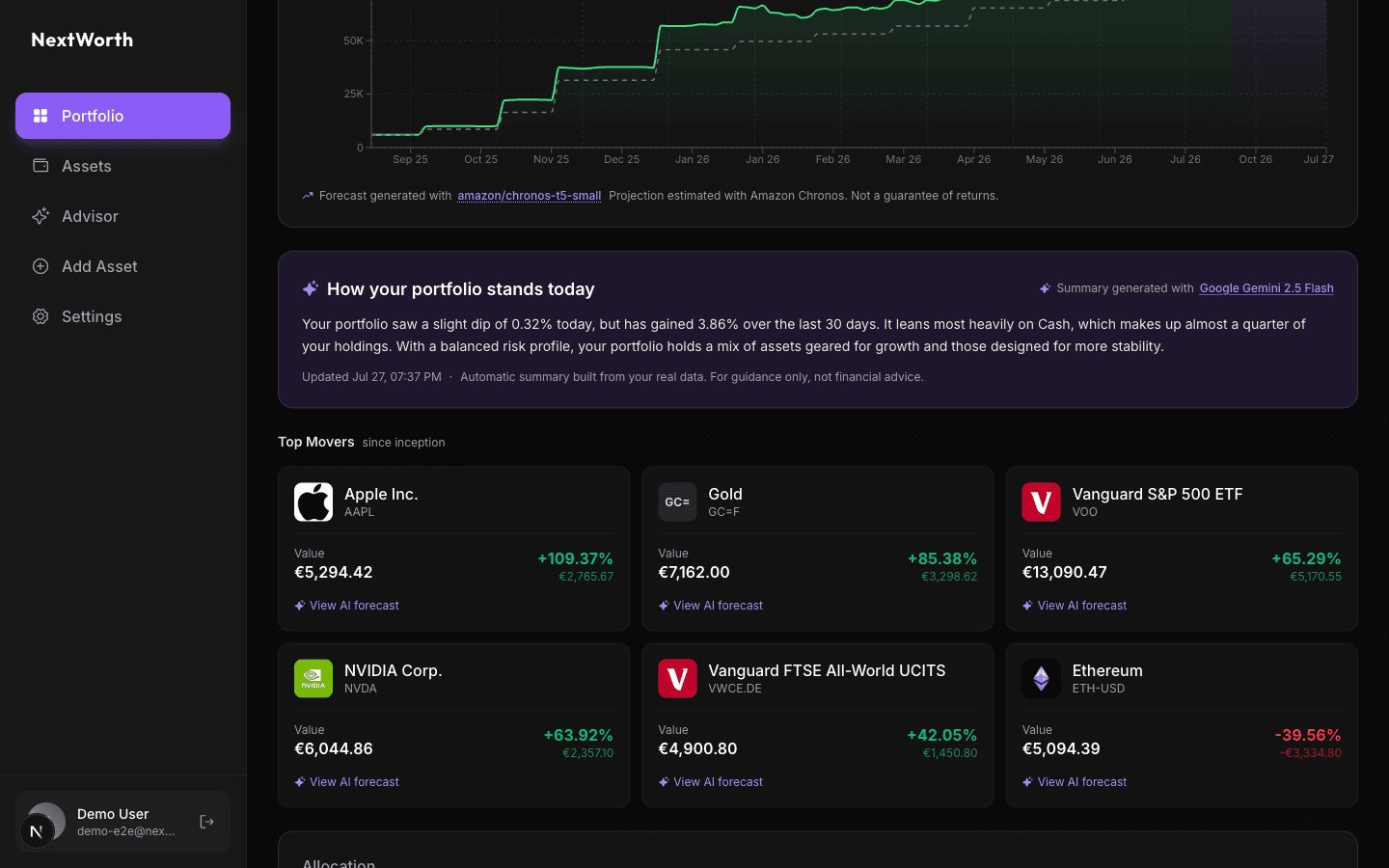Click the VWCE.DE ticker label

coord(735,689)
